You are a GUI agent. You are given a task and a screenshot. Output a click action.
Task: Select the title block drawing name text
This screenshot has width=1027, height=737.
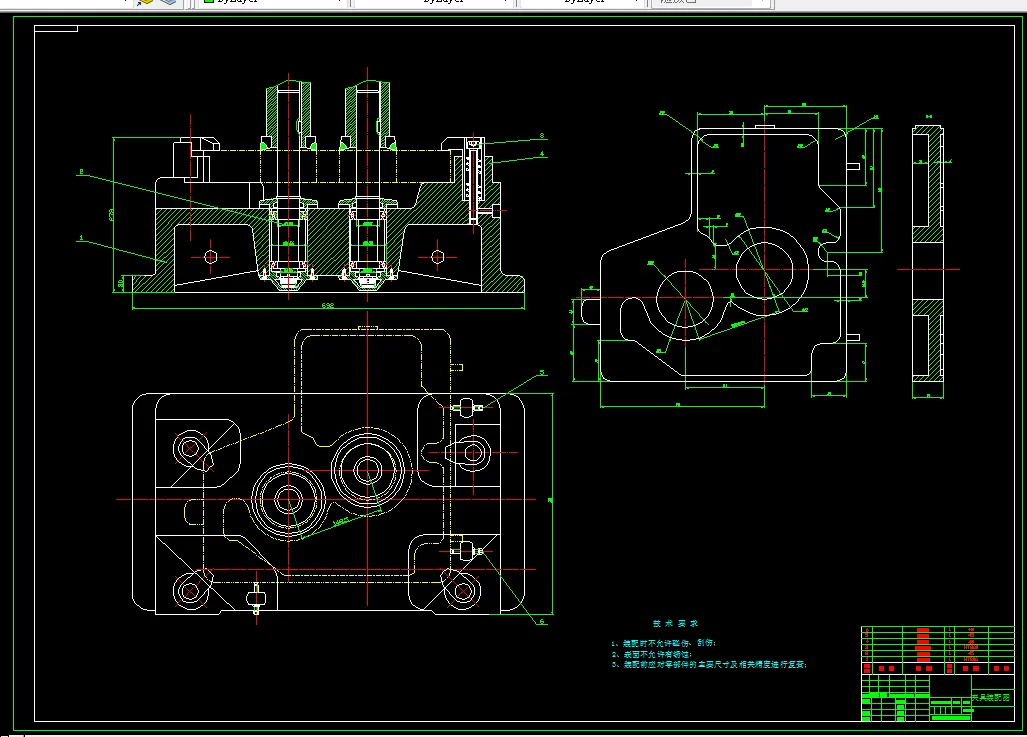[x=991, y=697]
